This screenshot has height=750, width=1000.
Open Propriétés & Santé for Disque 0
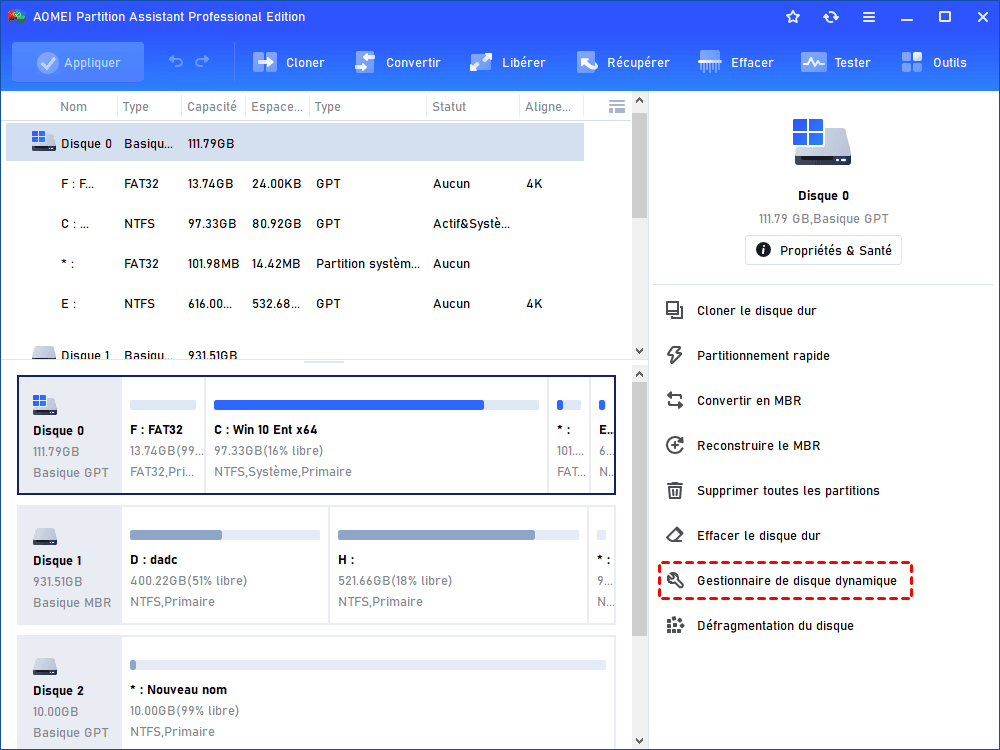(x=823, y=250)
